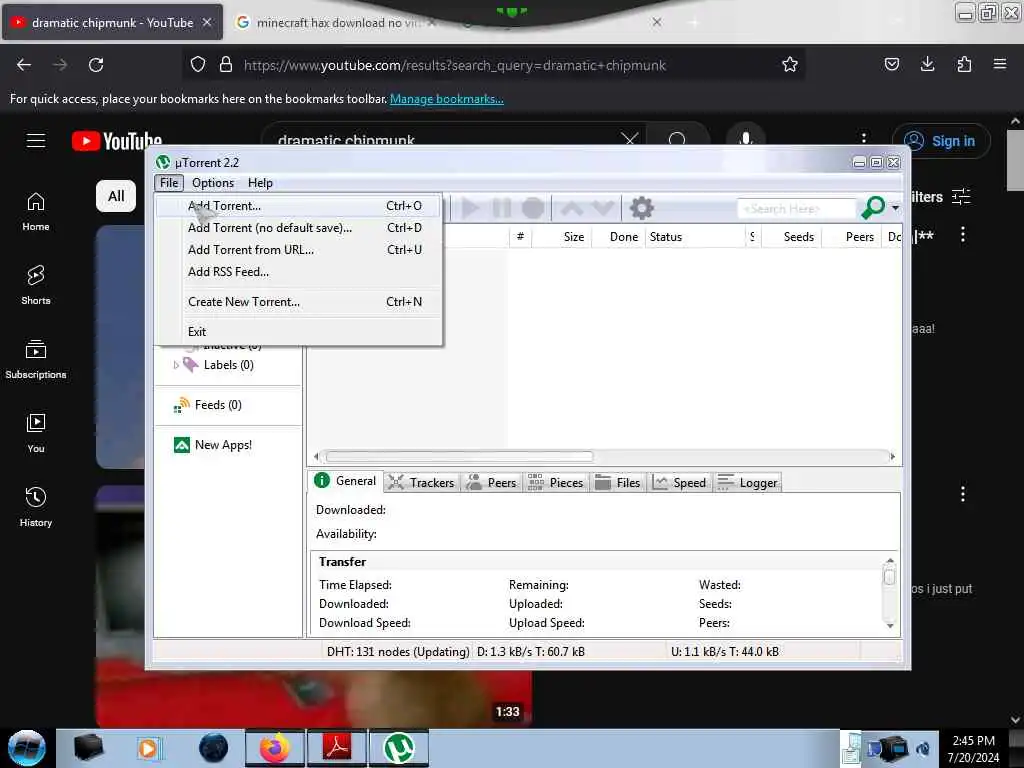This screenshot has width=1024, height=768.
Task: Sort by the Size column header
Action: pos(562,237)
